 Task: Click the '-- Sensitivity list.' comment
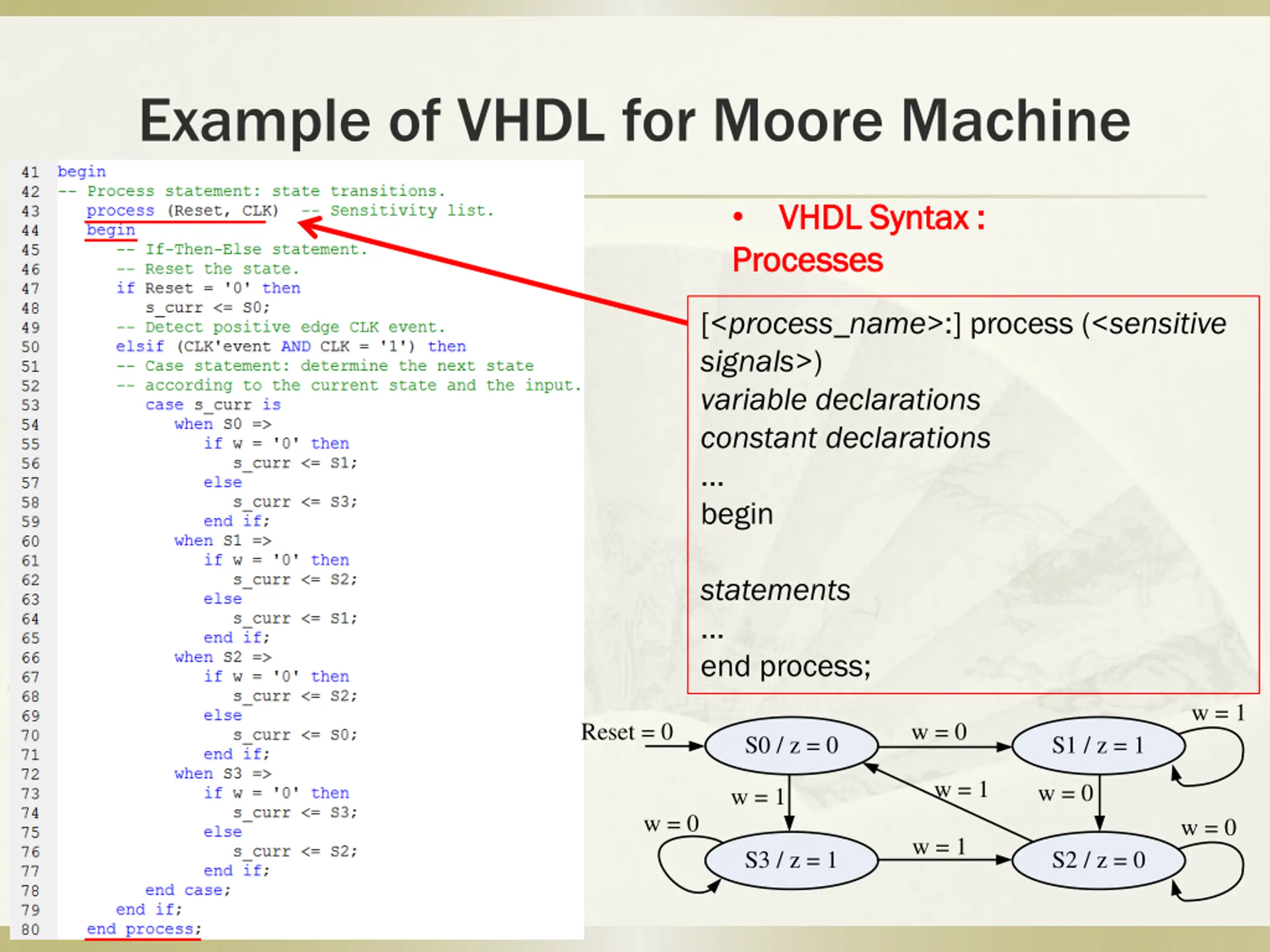pos(398,211)
